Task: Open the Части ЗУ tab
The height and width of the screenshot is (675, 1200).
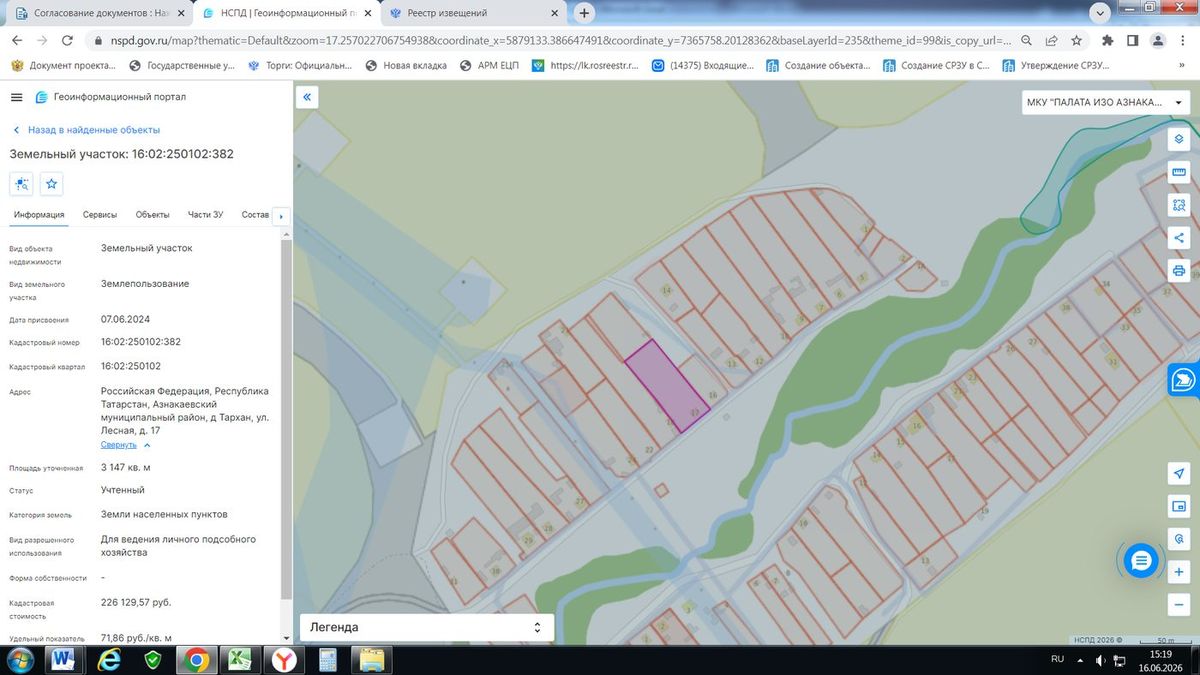Action: point(205,215)
